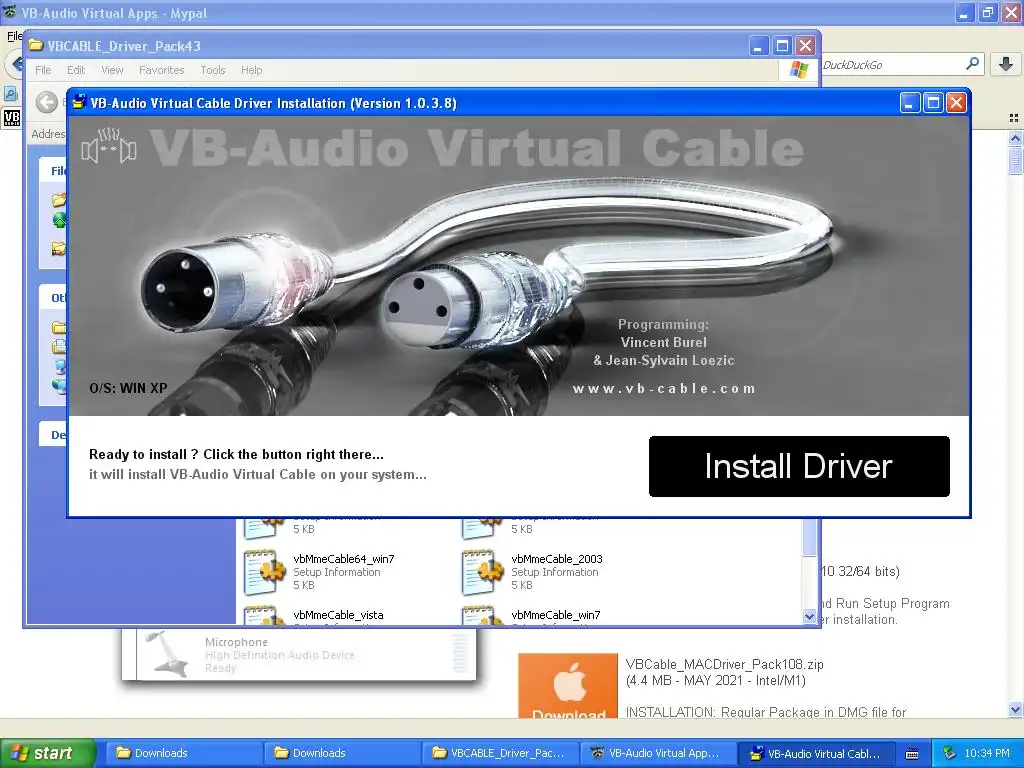This screenshot has height=768, width=1024.
Task: Open Favorites menu in Explorer window
Action: pyautogui.click(x=161, y=70)
